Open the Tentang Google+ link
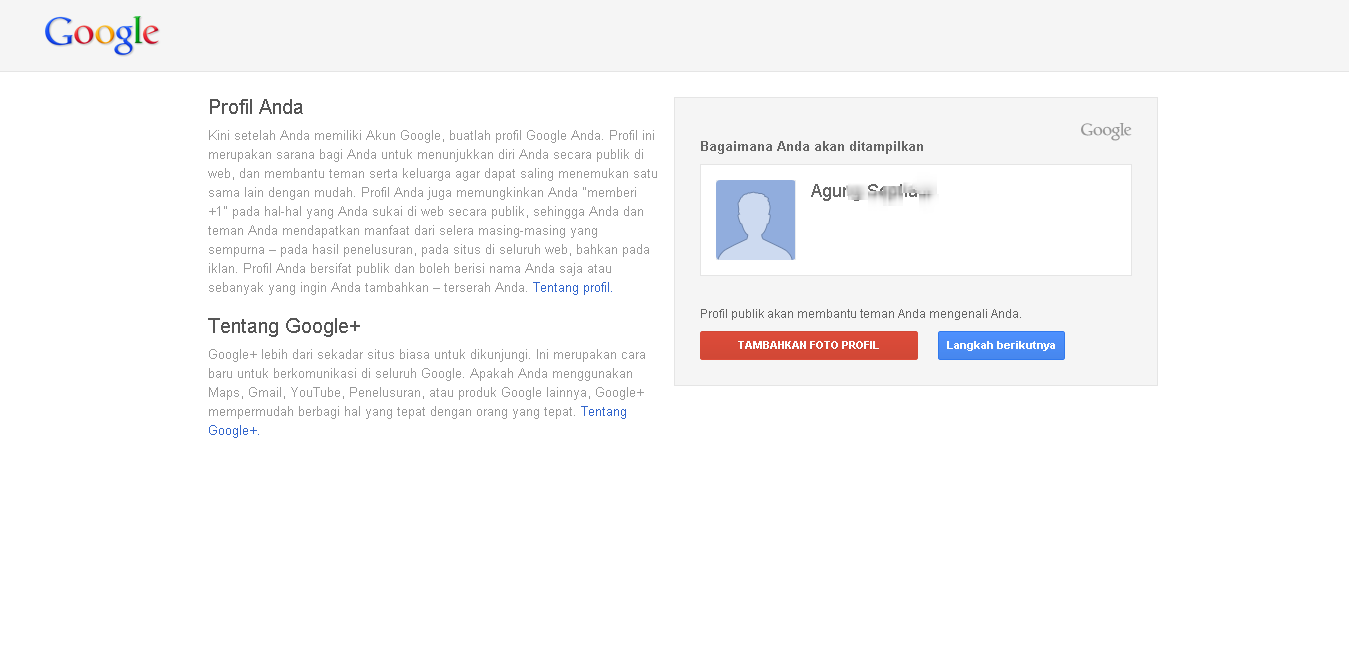 [x=604, y=412]
